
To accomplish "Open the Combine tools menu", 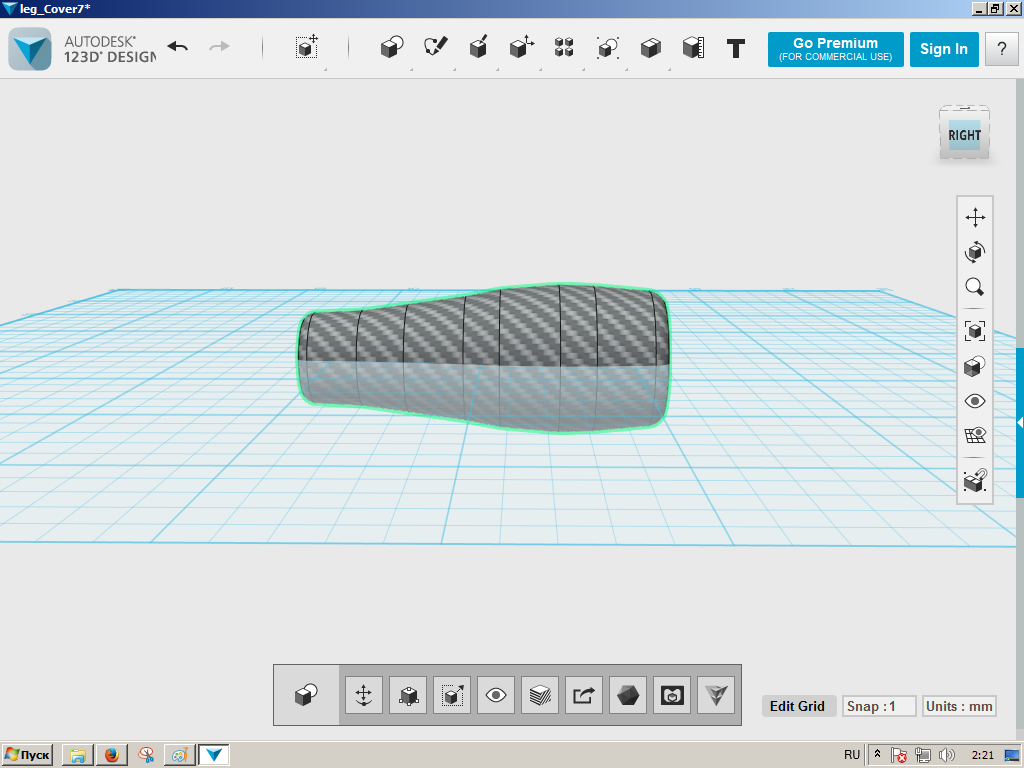I will click(x=650, y=48).
